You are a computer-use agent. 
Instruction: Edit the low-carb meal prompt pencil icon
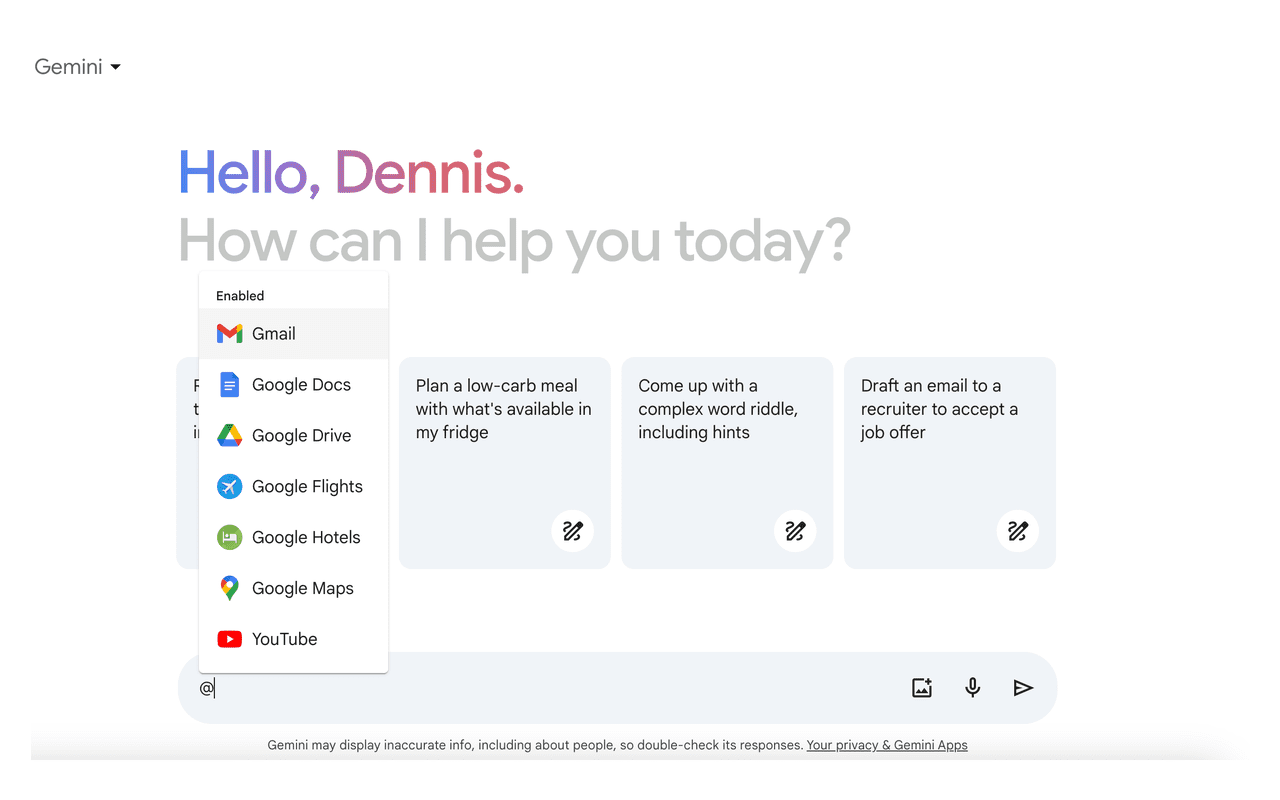(x=572, y=531)
